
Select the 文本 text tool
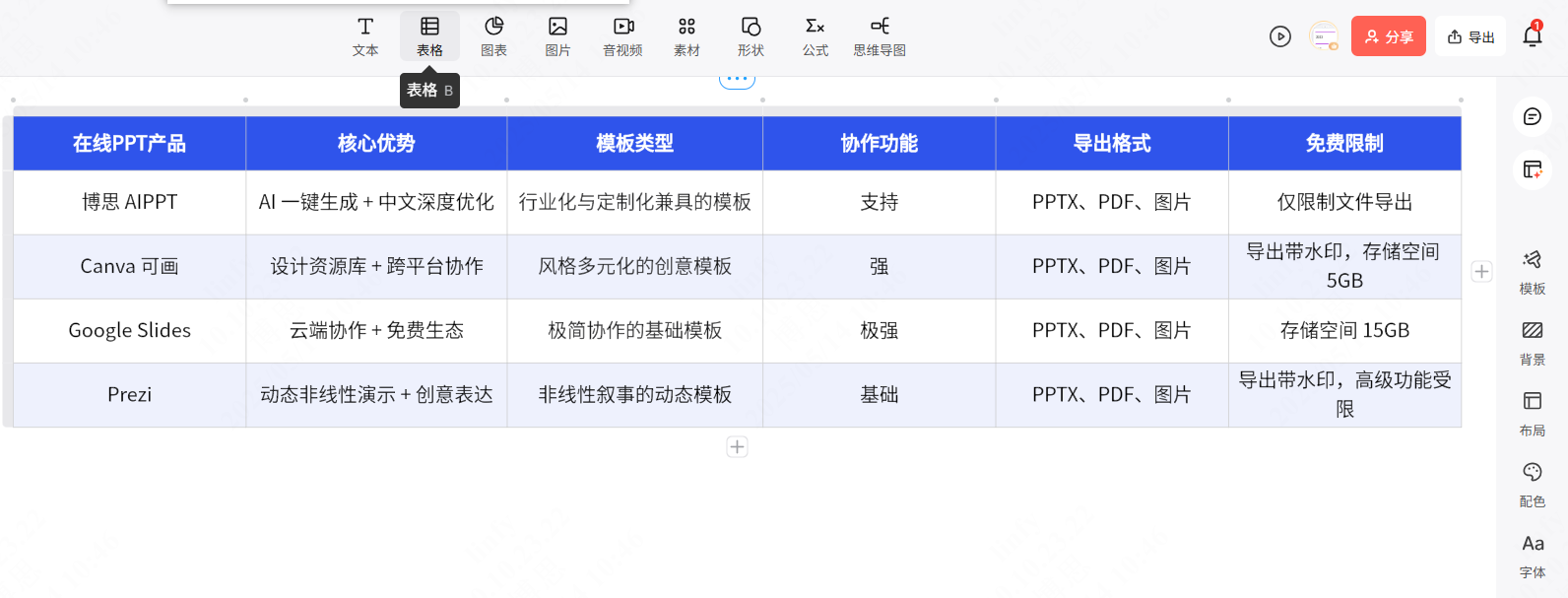(365, 36)
